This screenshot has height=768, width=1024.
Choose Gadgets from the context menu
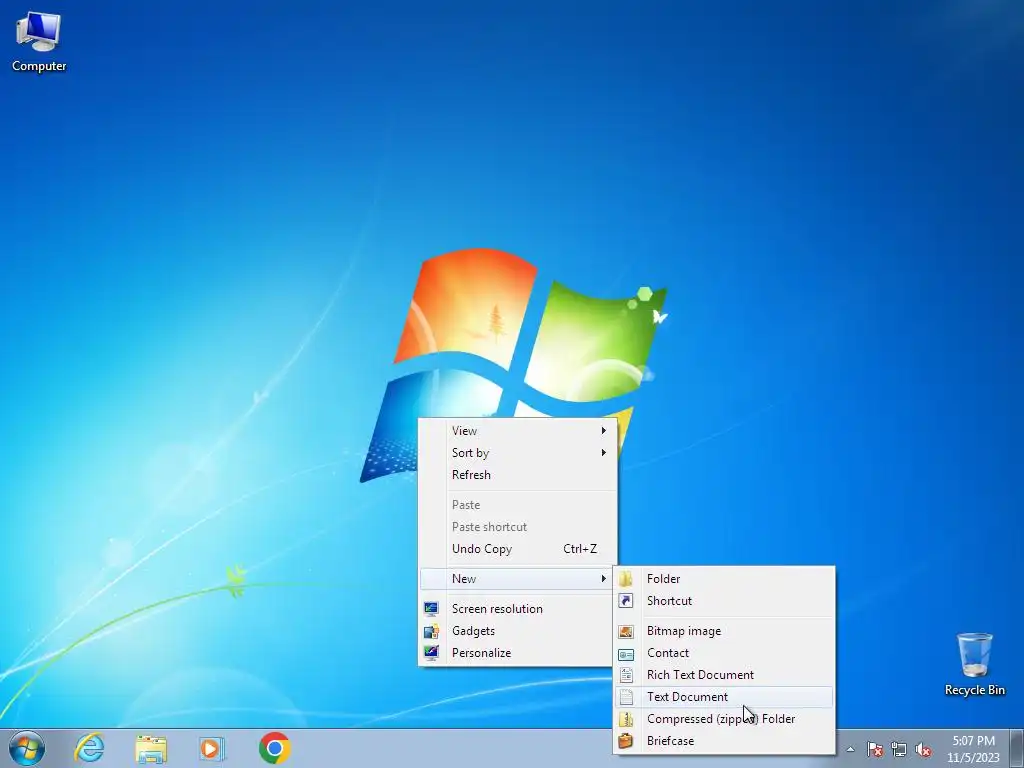click(517, 631)
